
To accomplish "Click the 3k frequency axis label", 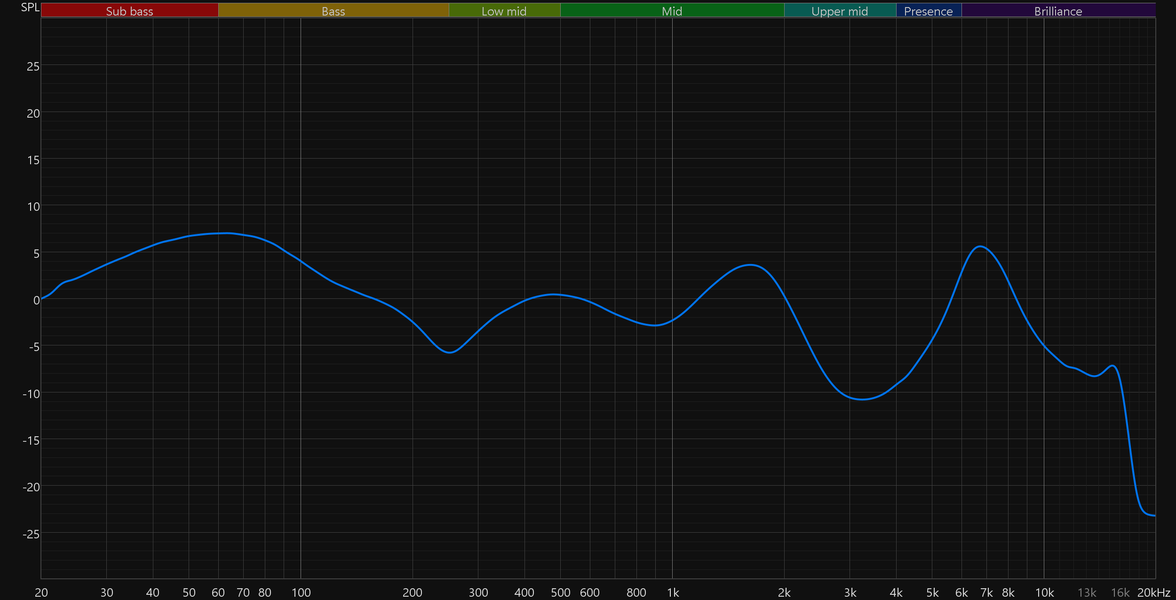I will (x=850, y=592).
